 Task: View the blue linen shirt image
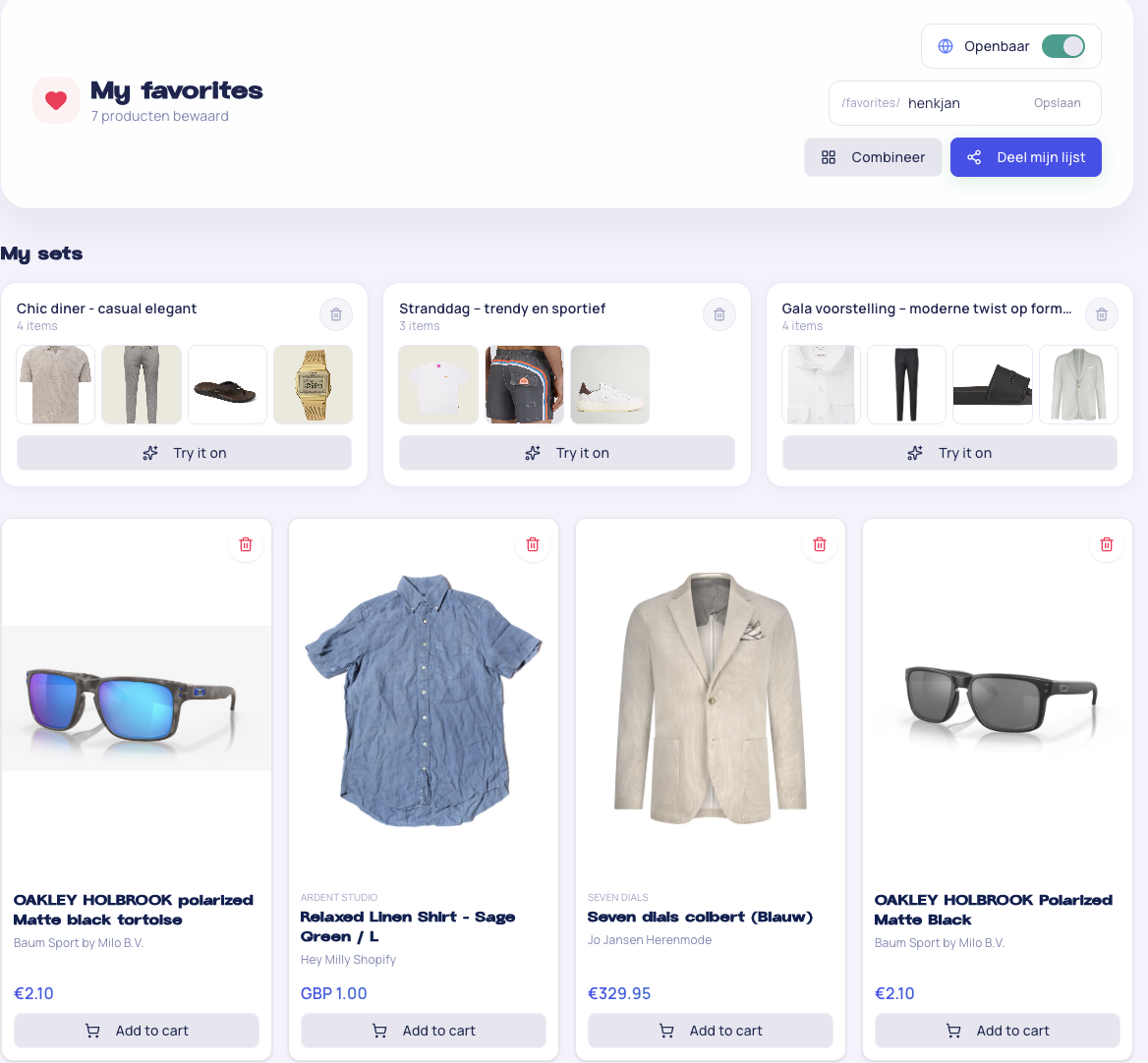click(x=424, y=700)
